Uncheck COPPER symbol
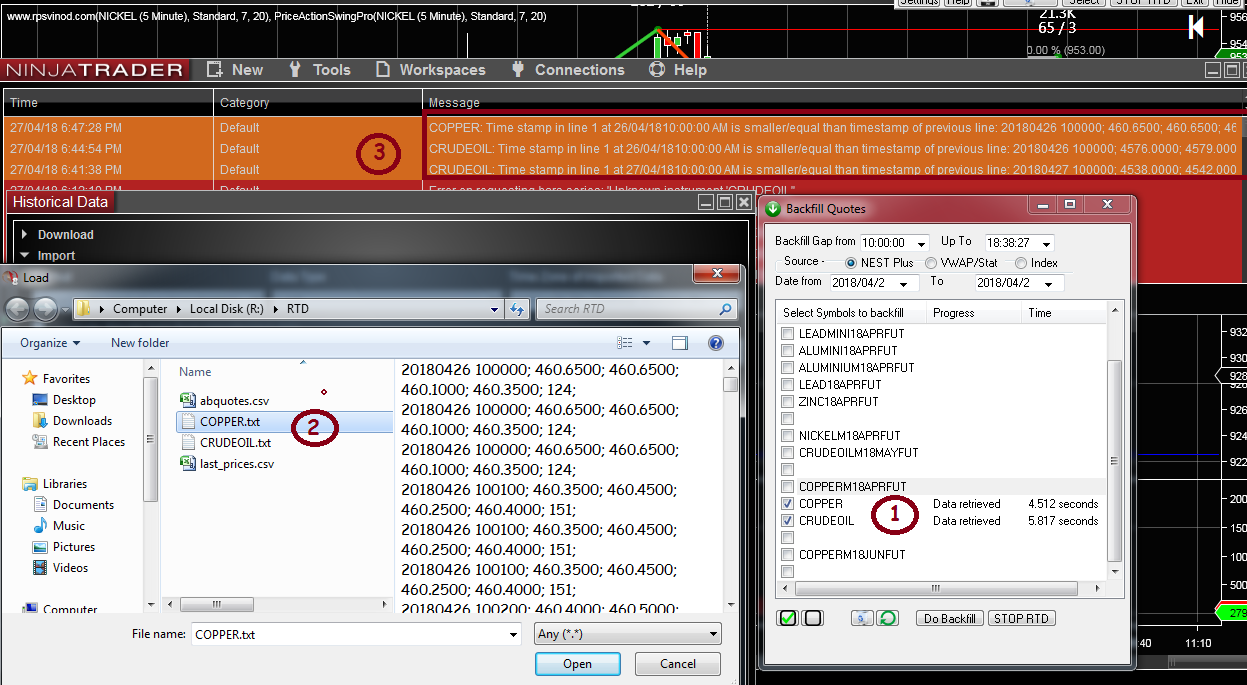Screen dimensions: 1247x685 click(x=788, y=504)
